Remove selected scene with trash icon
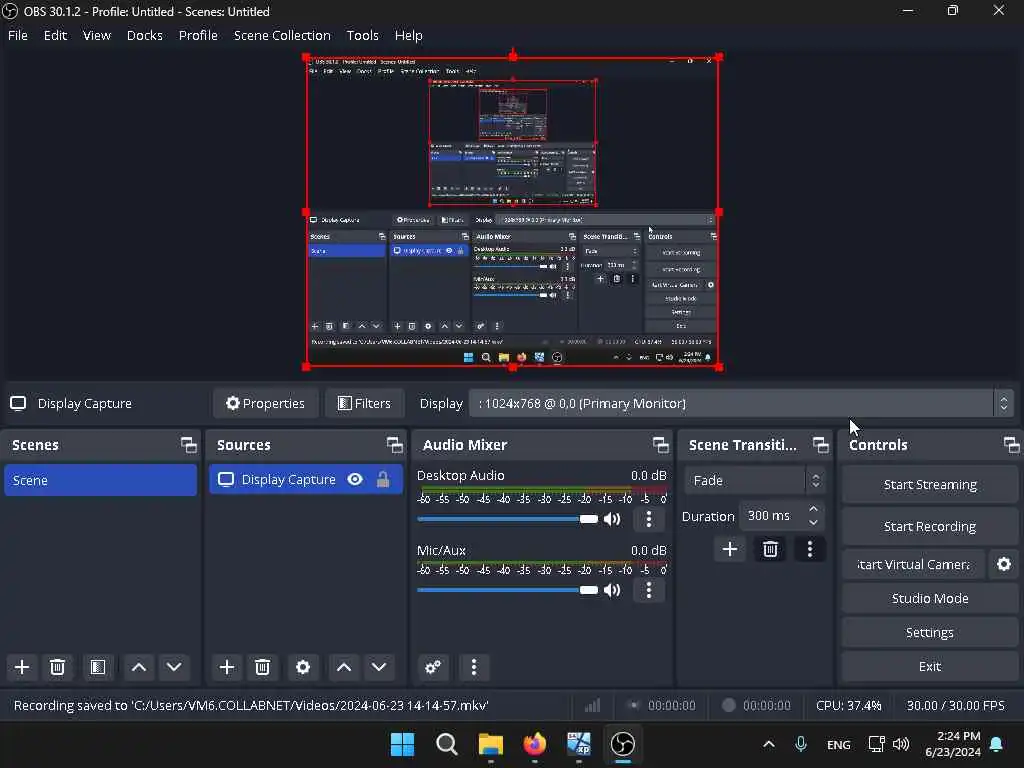 57,667
